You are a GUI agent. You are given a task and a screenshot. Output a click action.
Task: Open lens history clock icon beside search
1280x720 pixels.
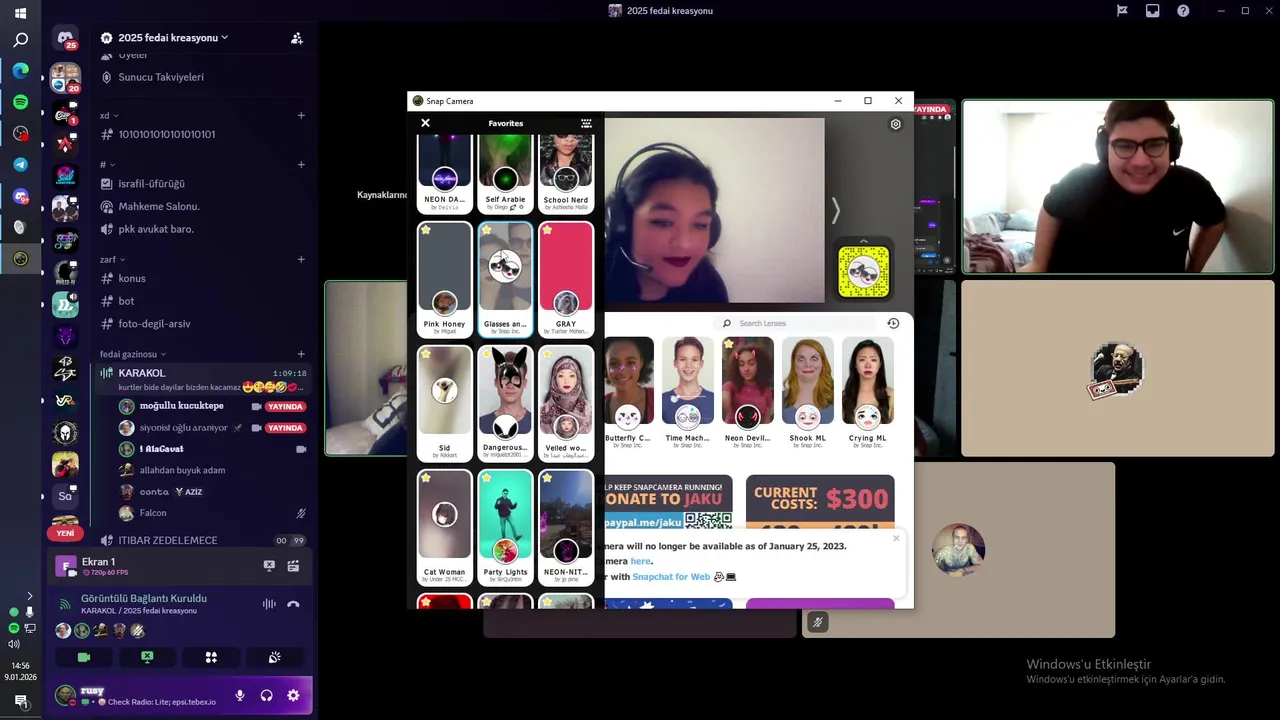(893, 323)
